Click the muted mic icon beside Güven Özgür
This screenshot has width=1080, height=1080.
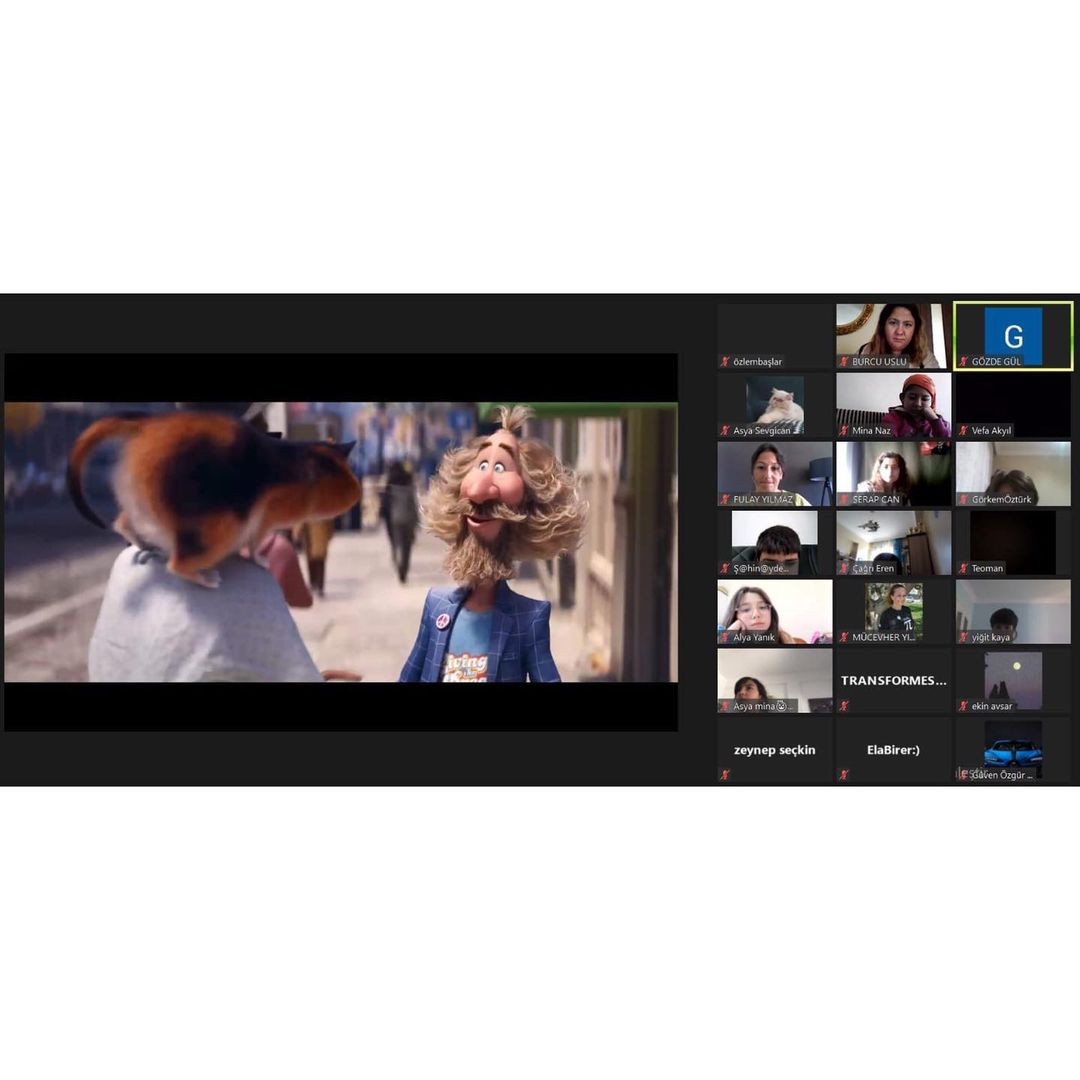click(x=964, y=775)
